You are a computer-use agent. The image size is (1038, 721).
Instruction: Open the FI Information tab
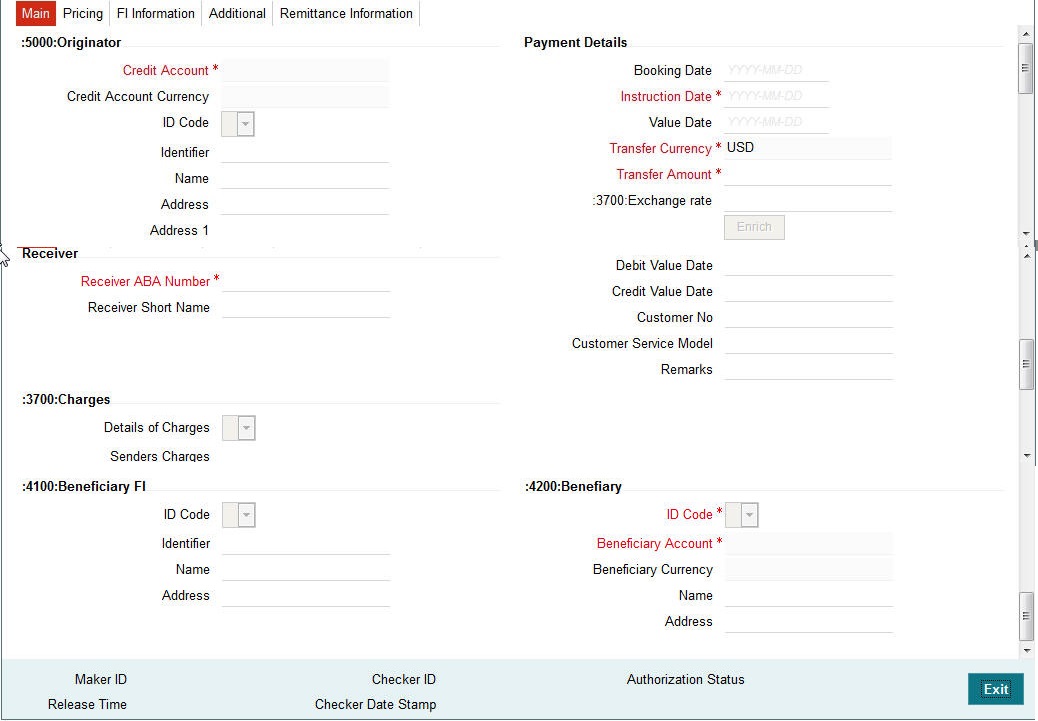156,13
